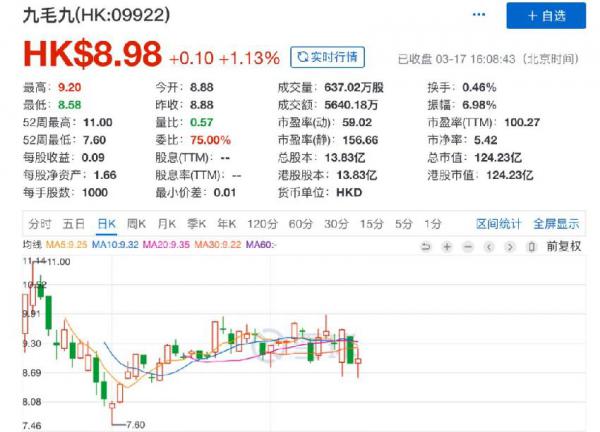Select the 季K chart tab
The width and height of the screenshot is (600, 432).
click(x=196, y=224)
